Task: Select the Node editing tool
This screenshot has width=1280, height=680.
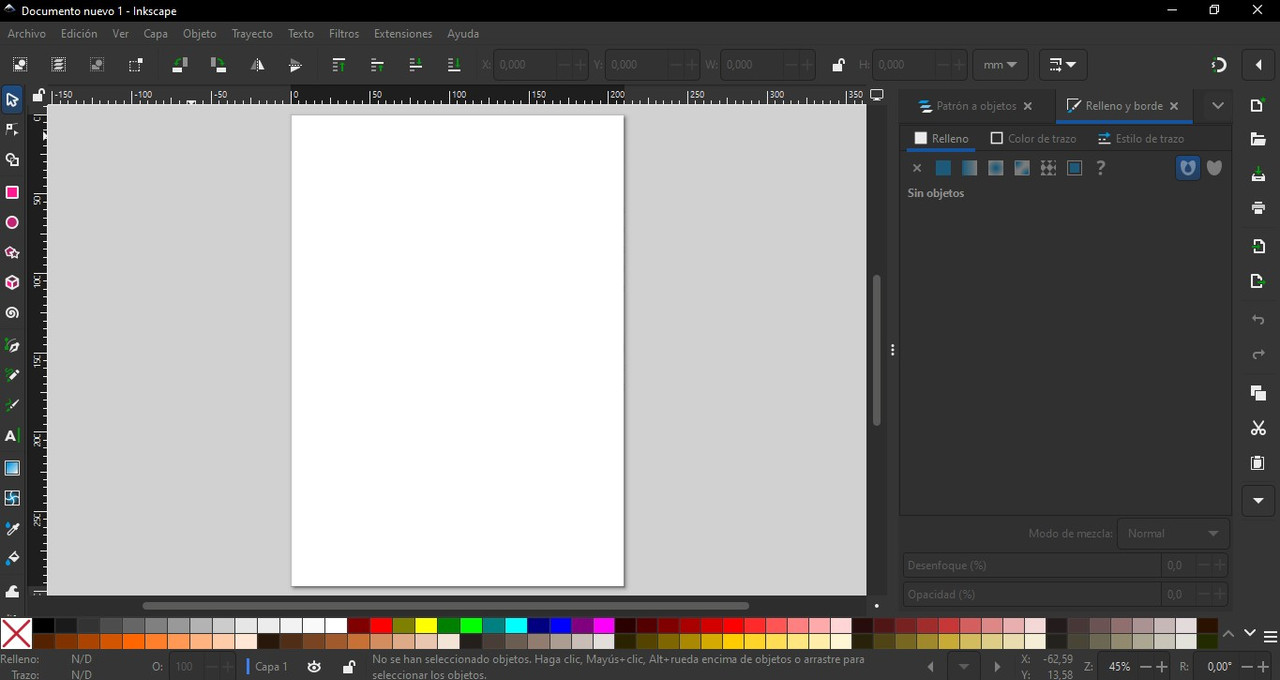Action: tap(12, 130)
